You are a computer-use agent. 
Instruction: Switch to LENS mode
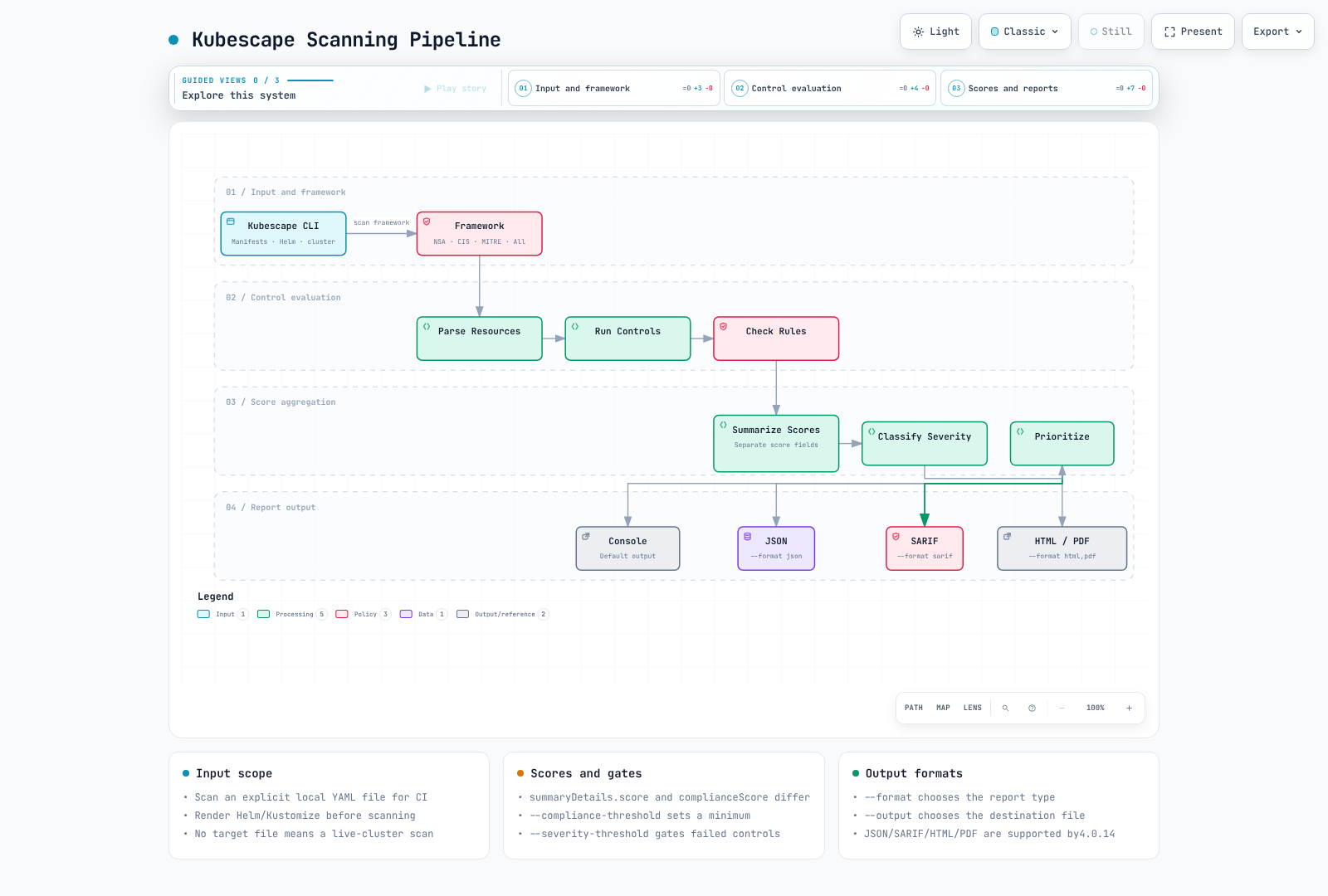pyautogui.click(x=973, y=708)
